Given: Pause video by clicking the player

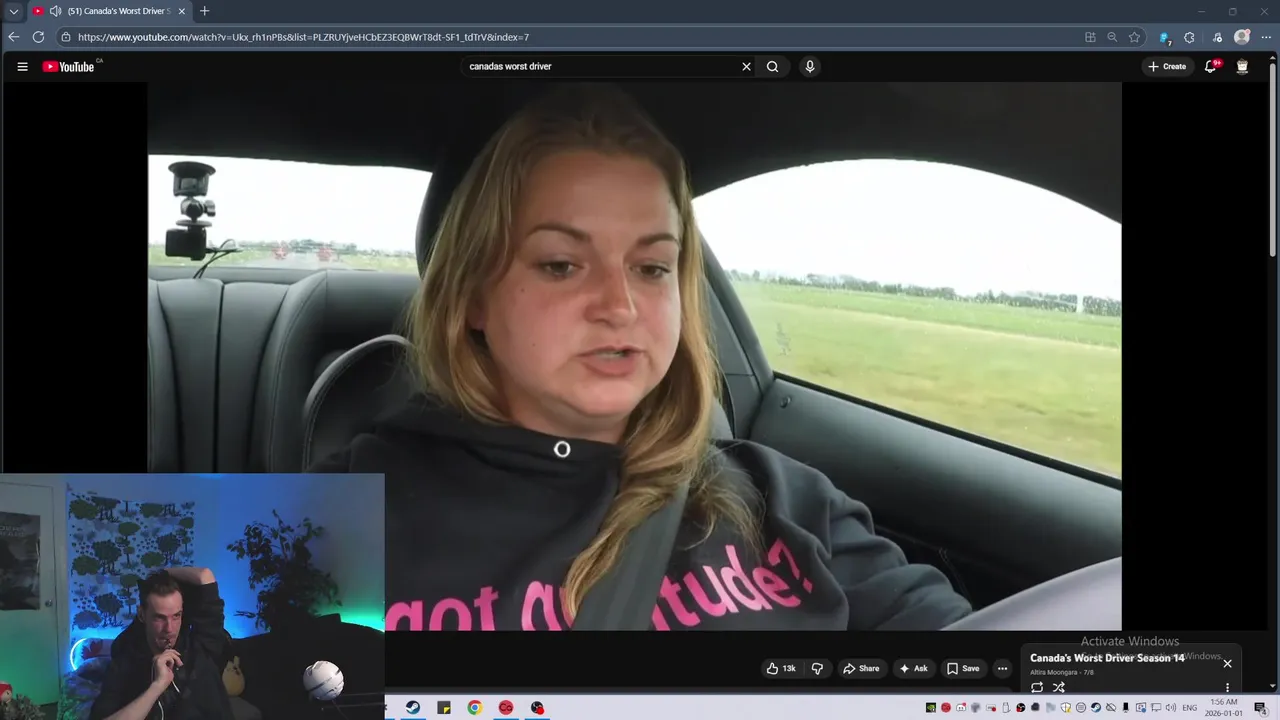Looking at the screenshot, I should point(635,355).
